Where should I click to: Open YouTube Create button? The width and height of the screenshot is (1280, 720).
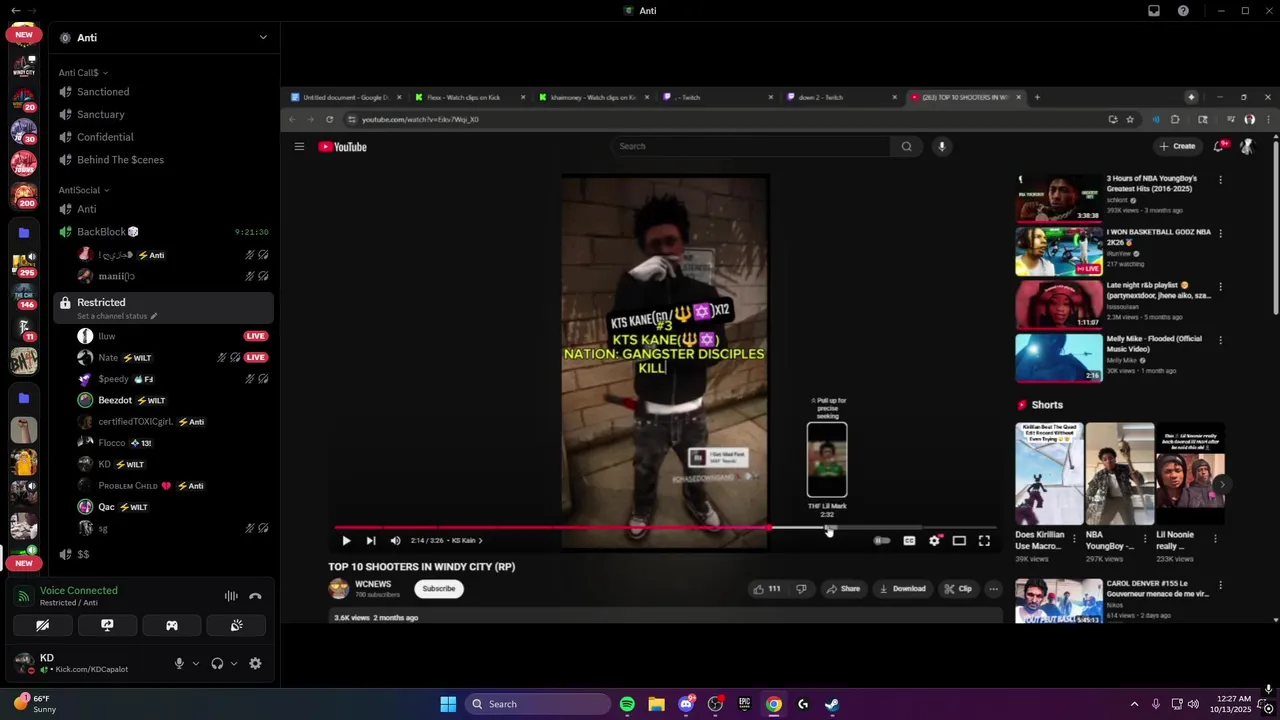(1177, 146)
